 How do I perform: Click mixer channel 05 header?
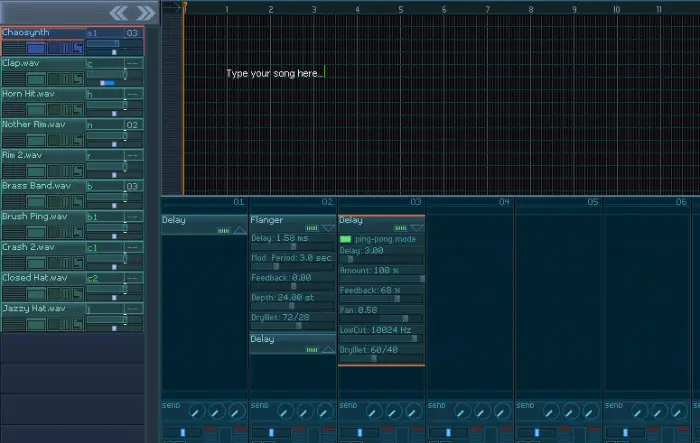[558, 202]
